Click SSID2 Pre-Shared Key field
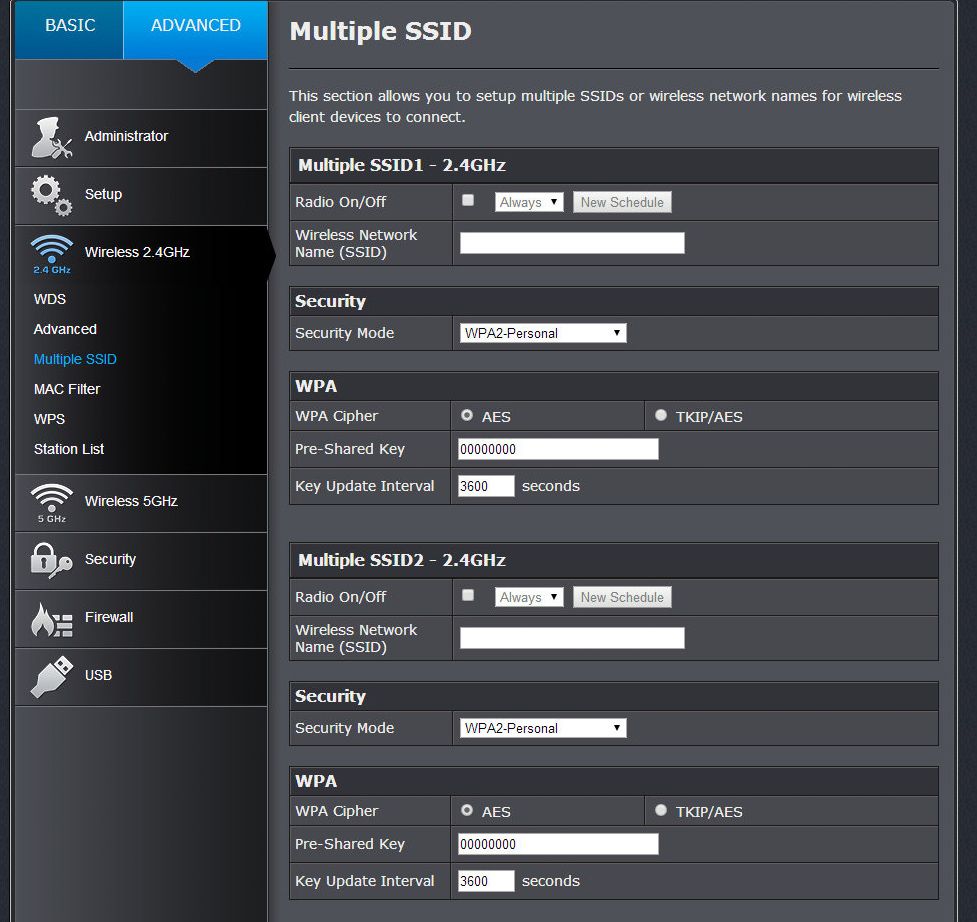This screenshot has height=922, width=977. 558,844
